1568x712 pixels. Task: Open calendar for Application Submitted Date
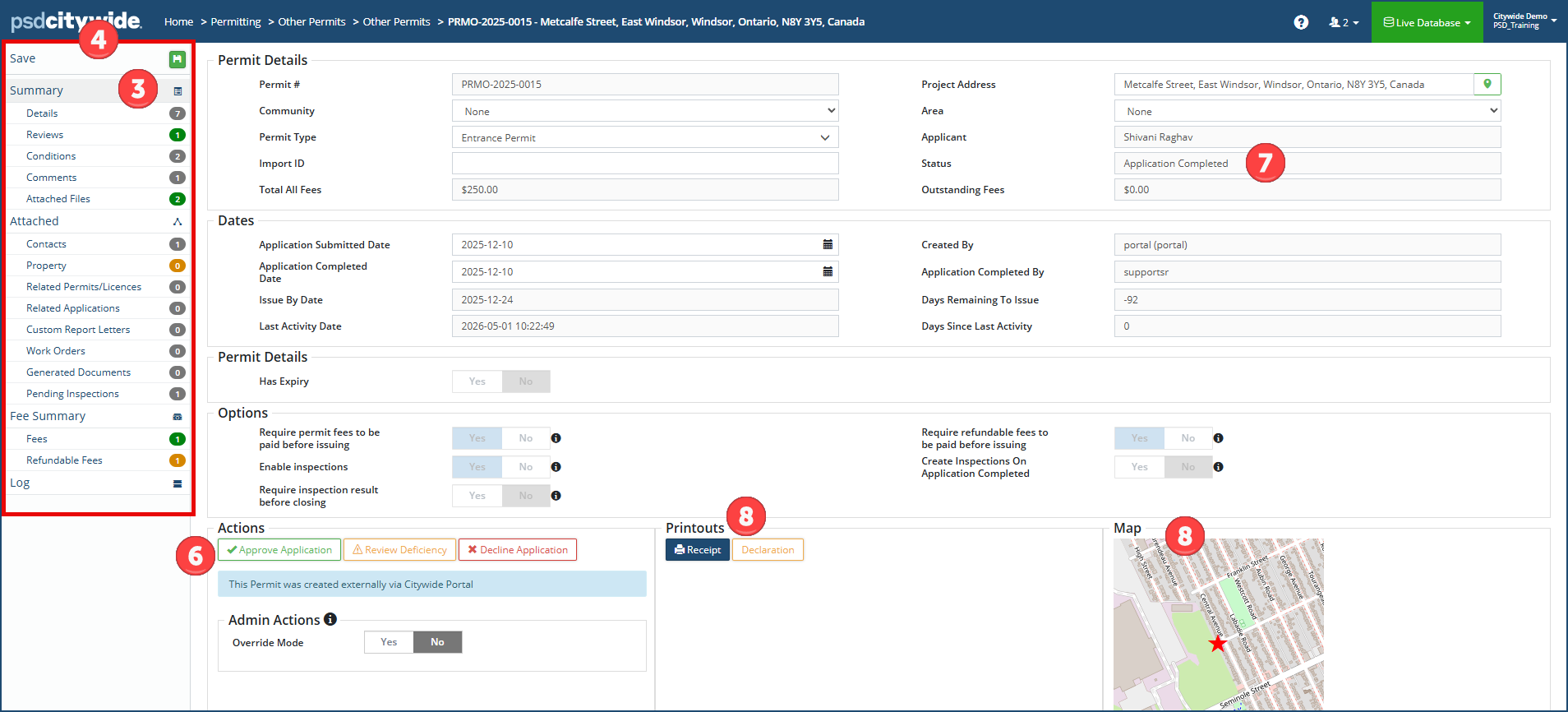828,244
